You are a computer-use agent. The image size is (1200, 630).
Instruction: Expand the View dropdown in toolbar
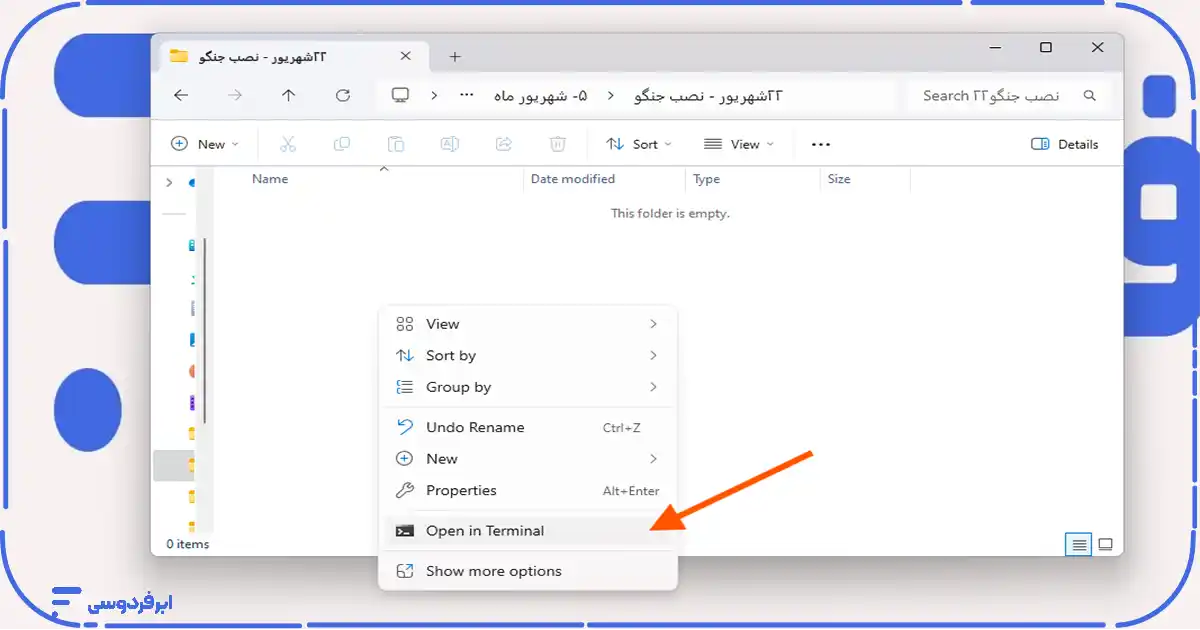click(x=739, y=144)
